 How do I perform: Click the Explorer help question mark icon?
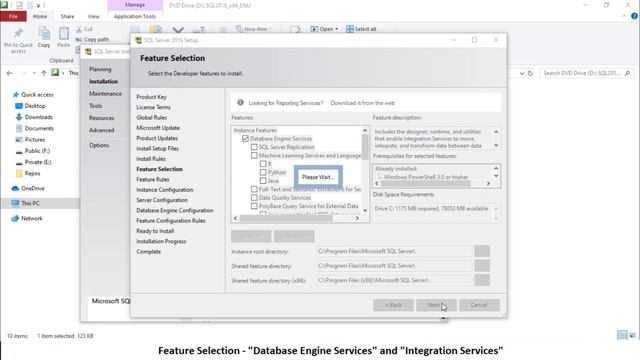point(634,16)
